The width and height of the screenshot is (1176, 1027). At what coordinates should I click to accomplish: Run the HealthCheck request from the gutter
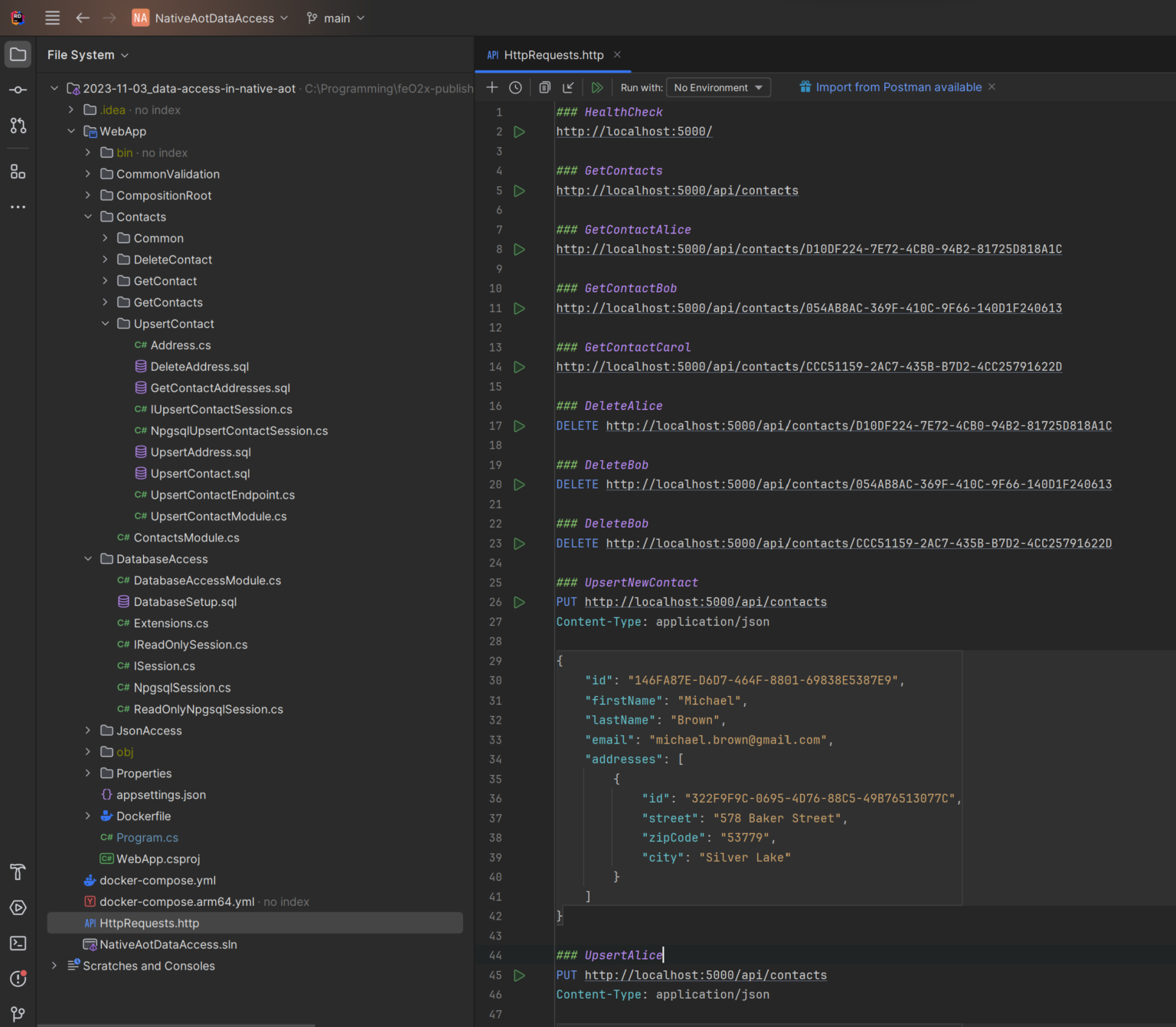pyautogui.click(x=519, y=132)
